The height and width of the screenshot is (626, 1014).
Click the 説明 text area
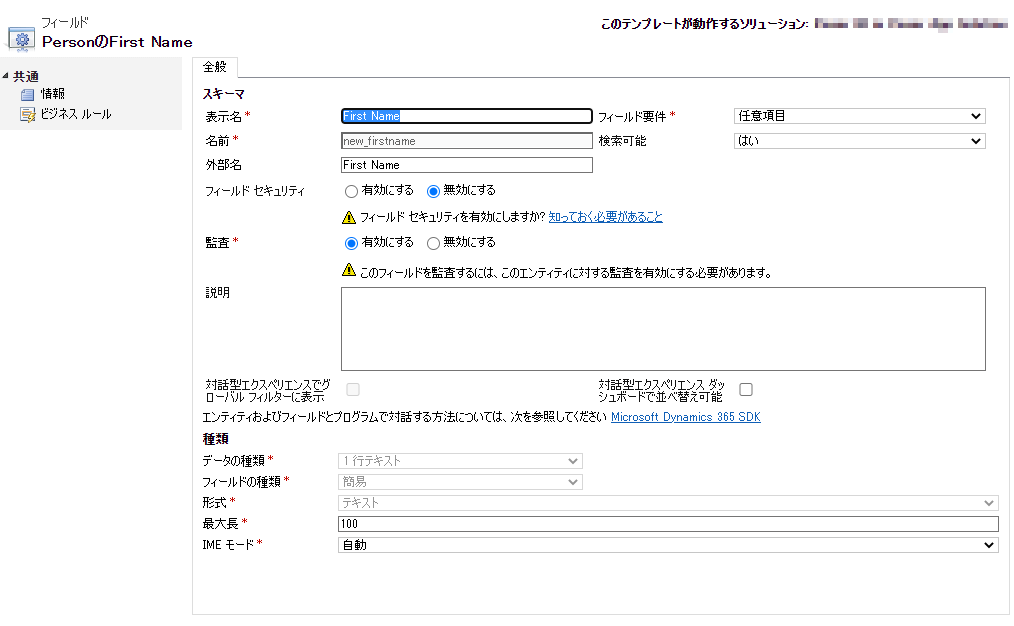pos(663,329)
